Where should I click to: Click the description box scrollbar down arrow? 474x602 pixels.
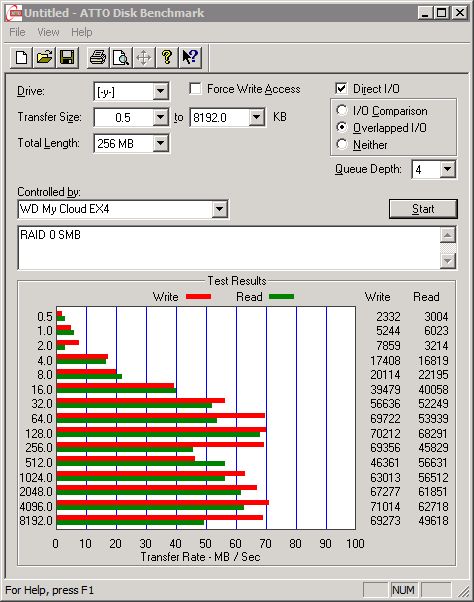coord(448,261)
